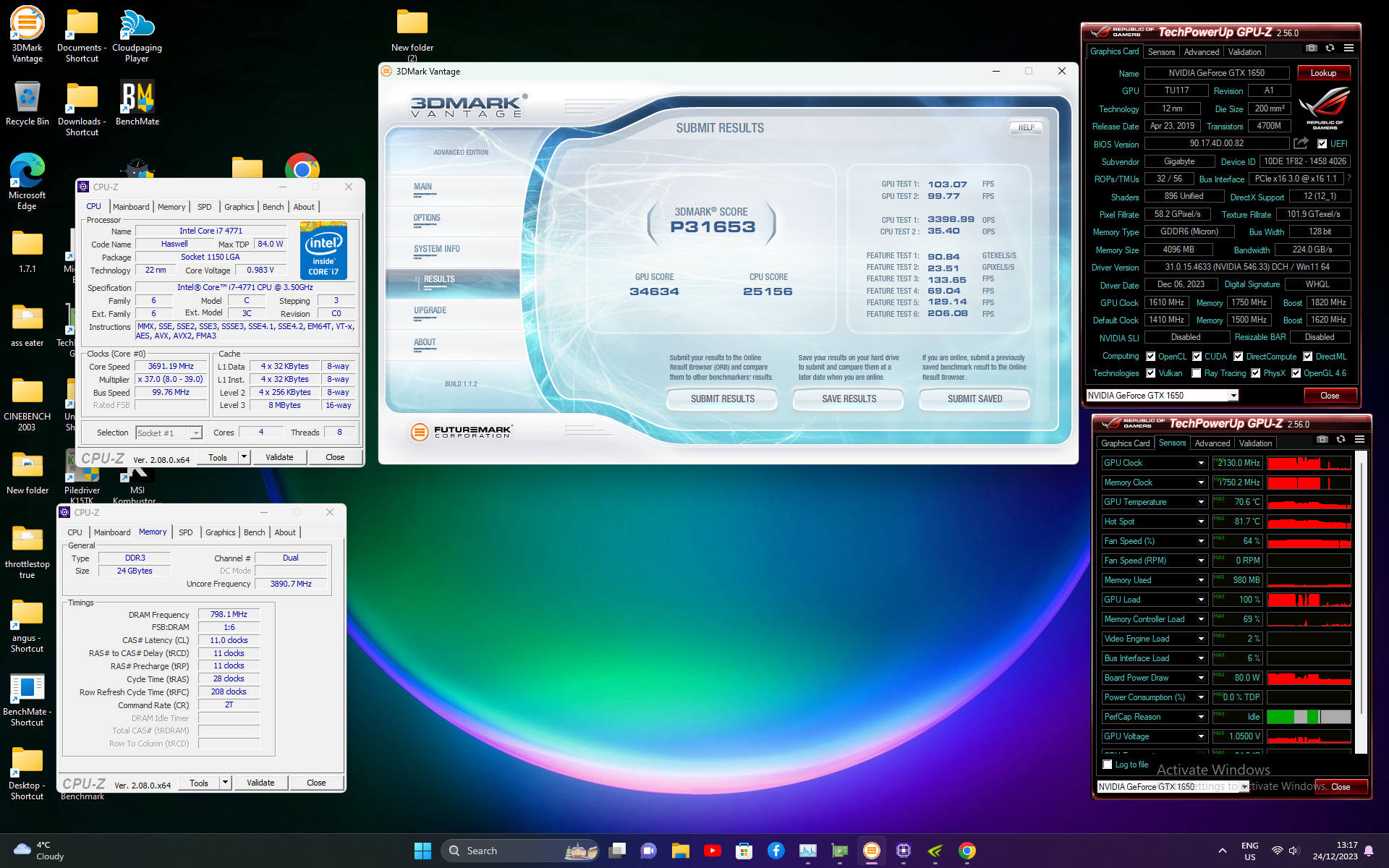Click the Lookup button in GPU-Z
1389x868 pixels.
pyautogui.click(x=1323, y=73)
